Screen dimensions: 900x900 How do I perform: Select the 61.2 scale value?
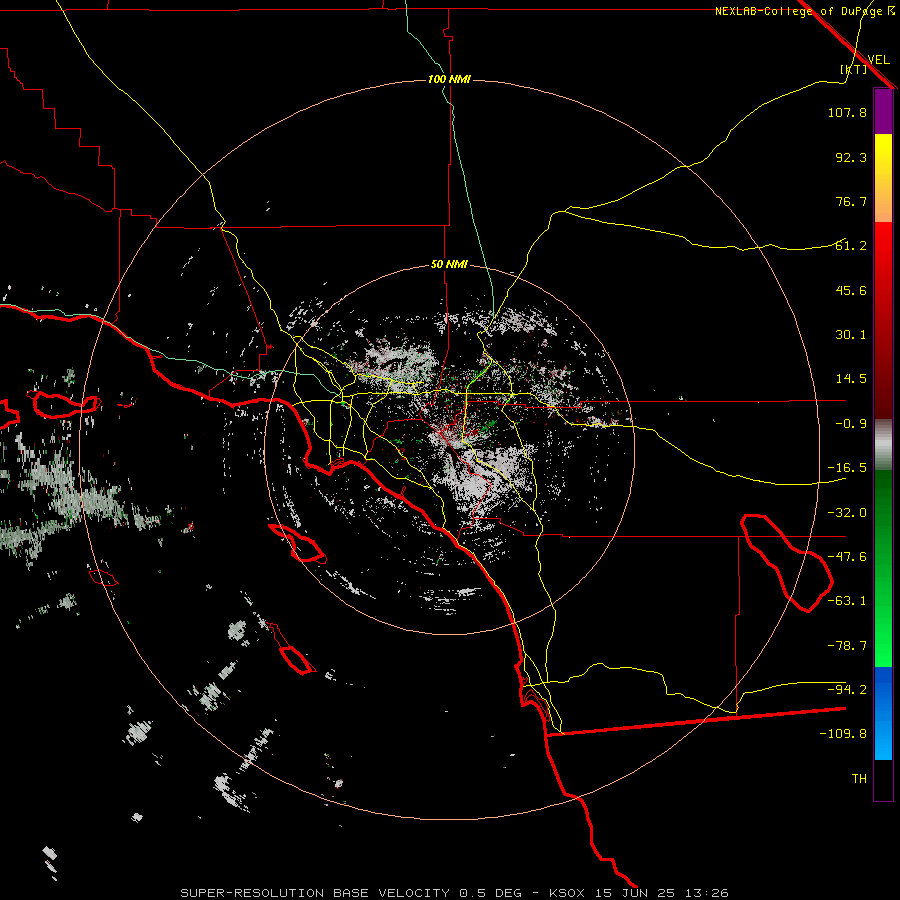851,246
